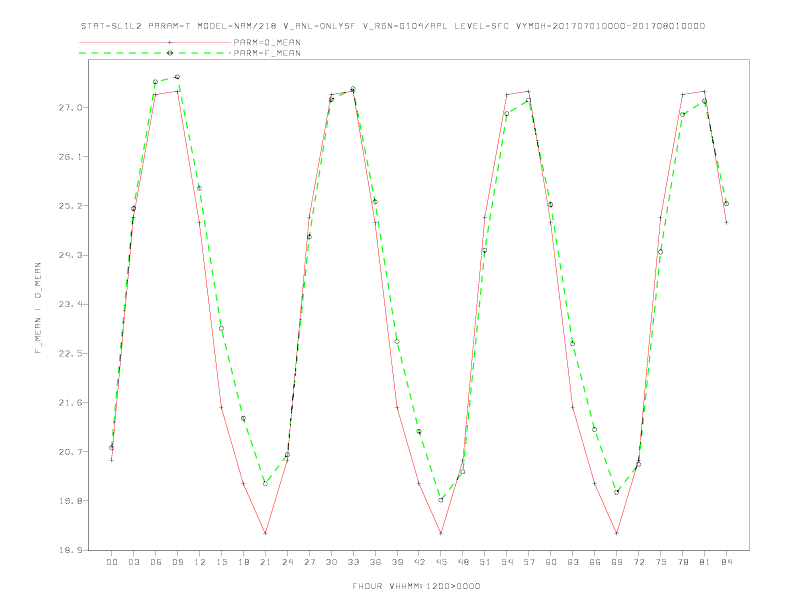This screenshot has height=612, width=792.
Task: Click the 23.4 y-axis tick label
Action: (71, 304)
